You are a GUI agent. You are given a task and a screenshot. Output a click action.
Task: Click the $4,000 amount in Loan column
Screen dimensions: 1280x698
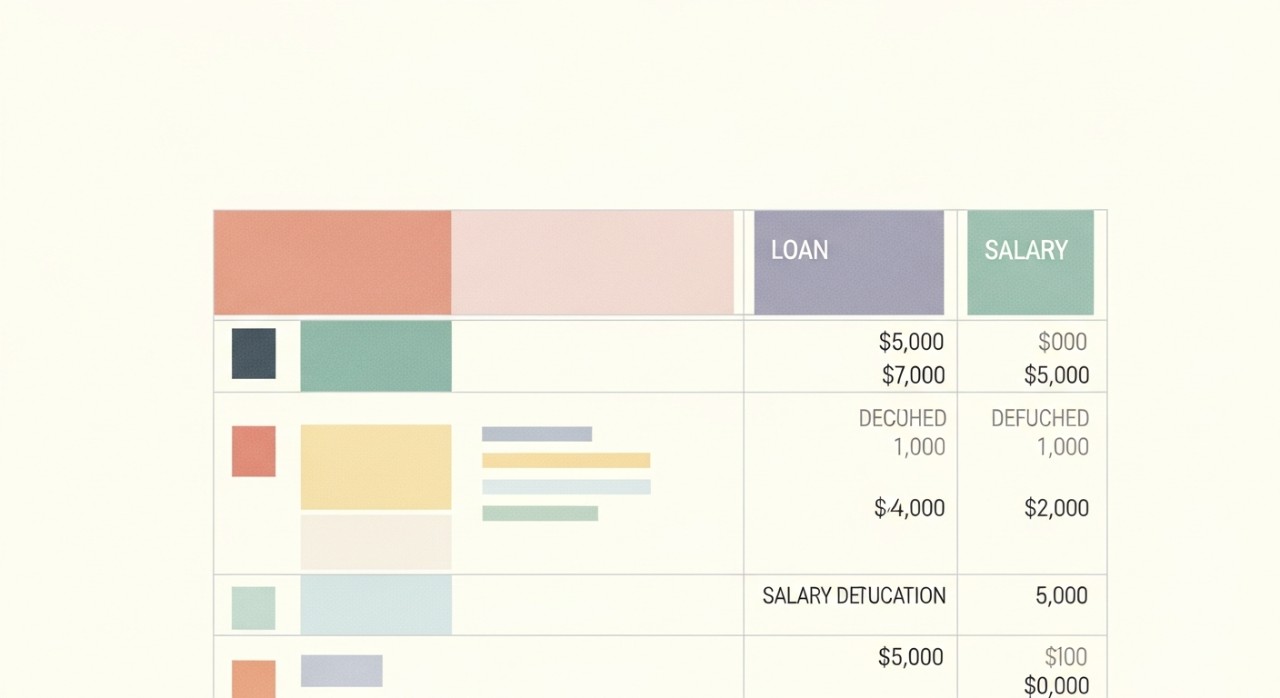point(909,508)
